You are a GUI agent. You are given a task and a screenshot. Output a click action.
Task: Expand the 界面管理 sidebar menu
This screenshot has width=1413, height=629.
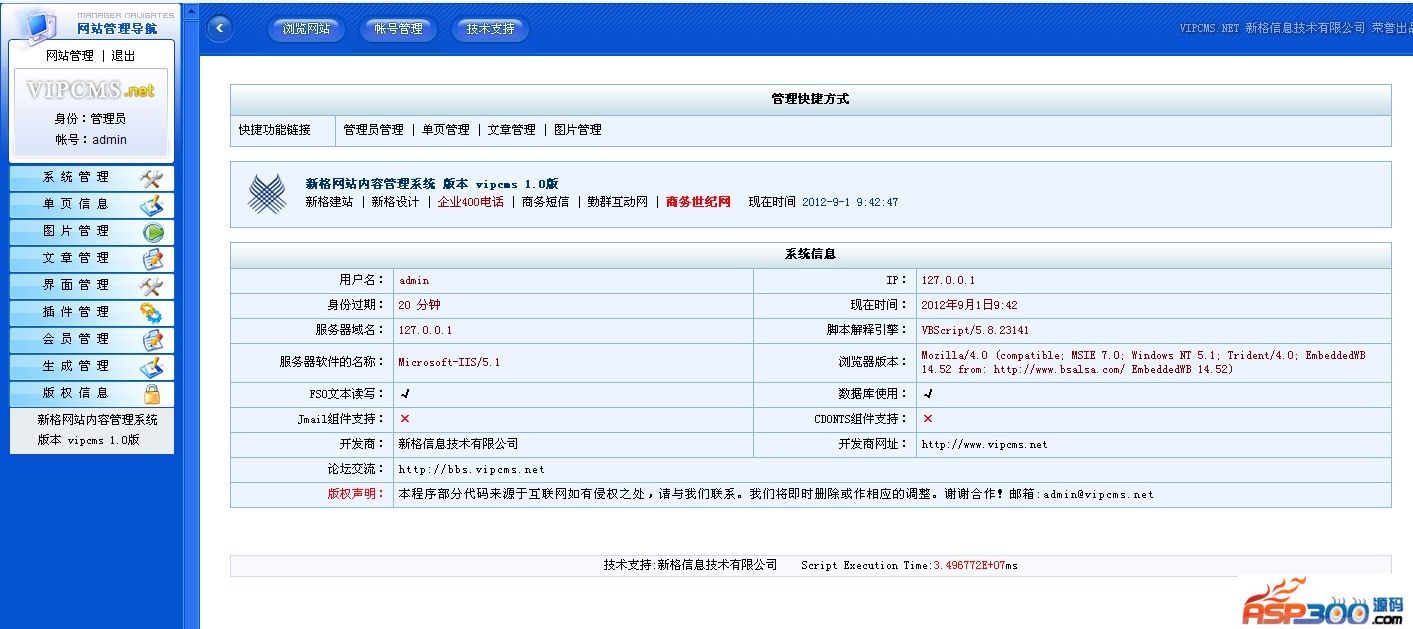(92, 286)
